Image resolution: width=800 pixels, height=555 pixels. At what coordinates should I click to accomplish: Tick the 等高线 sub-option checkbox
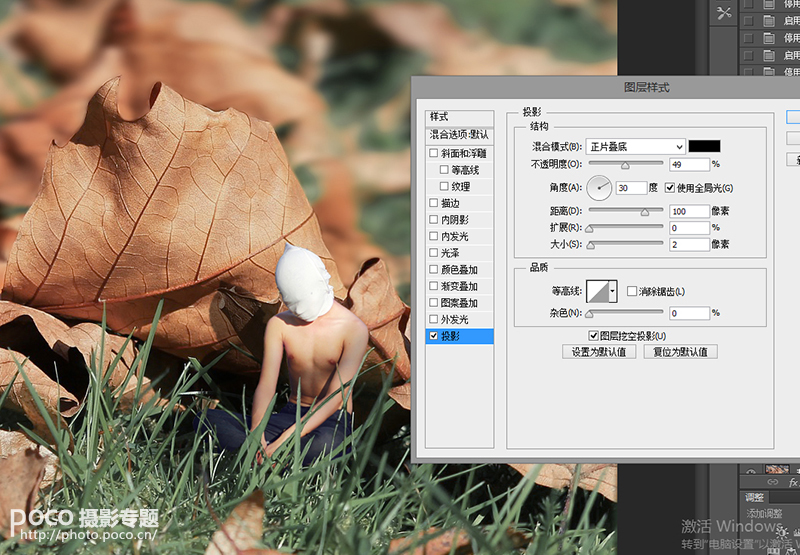(444, 170)
